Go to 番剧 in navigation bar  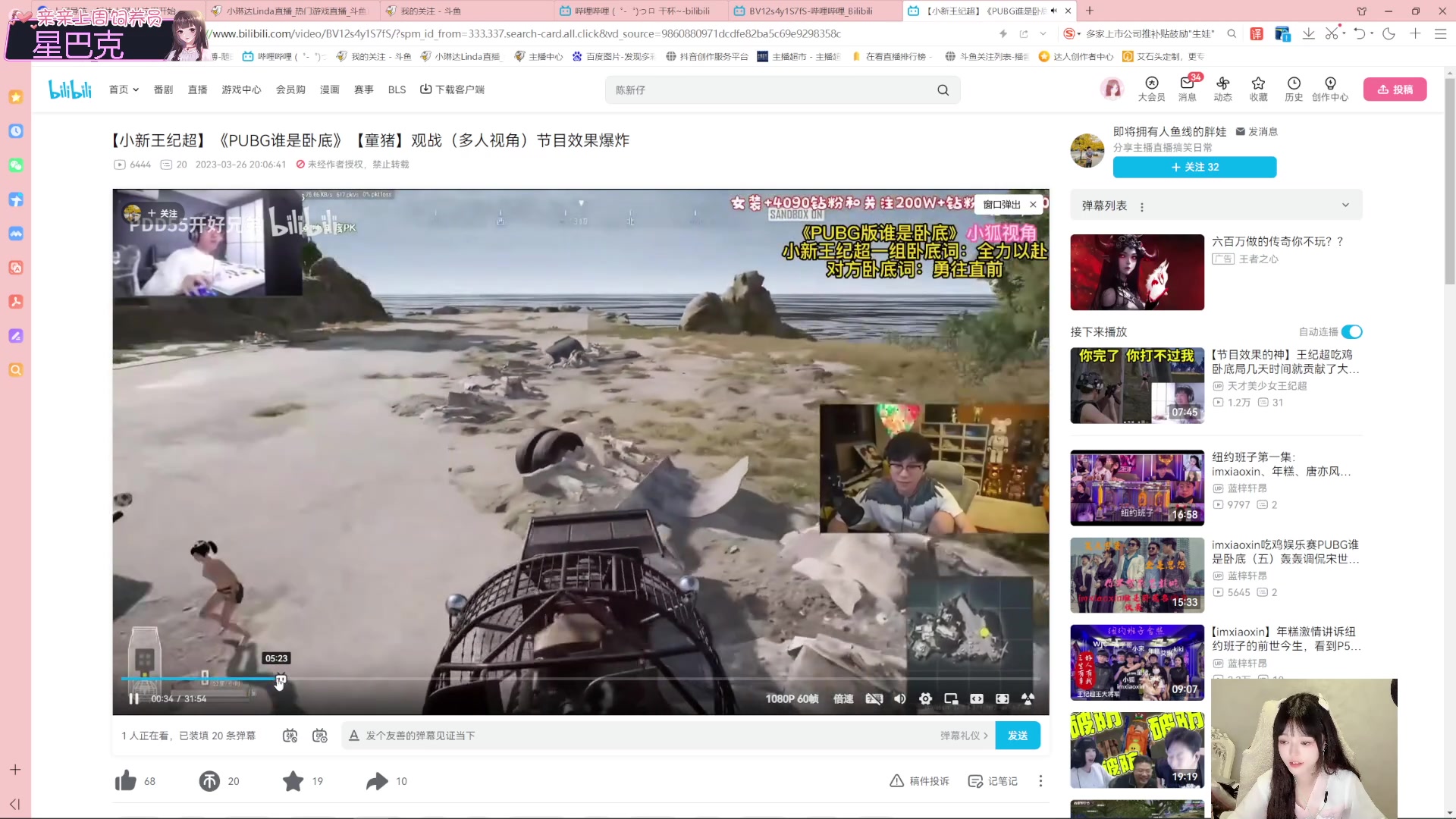[163, 89]
